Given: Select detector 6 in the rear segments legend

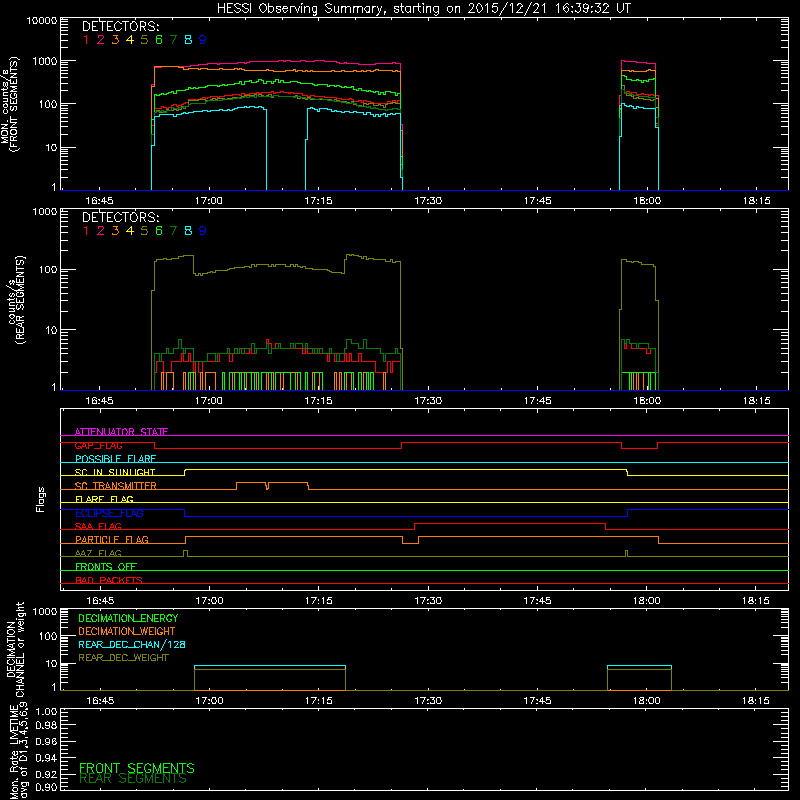Looking at the screenshot, I should tap(159, 231).
